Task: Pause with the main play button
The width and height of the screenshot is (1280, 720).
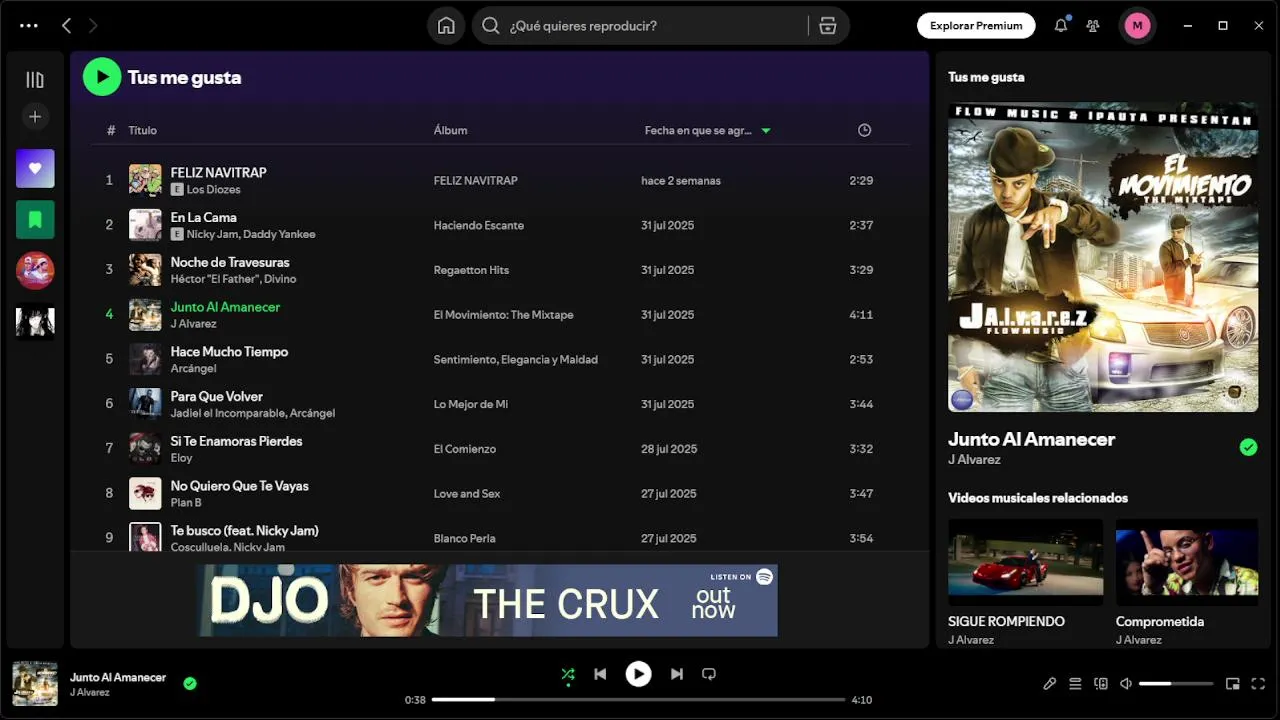Action: [x=638, y=674]
